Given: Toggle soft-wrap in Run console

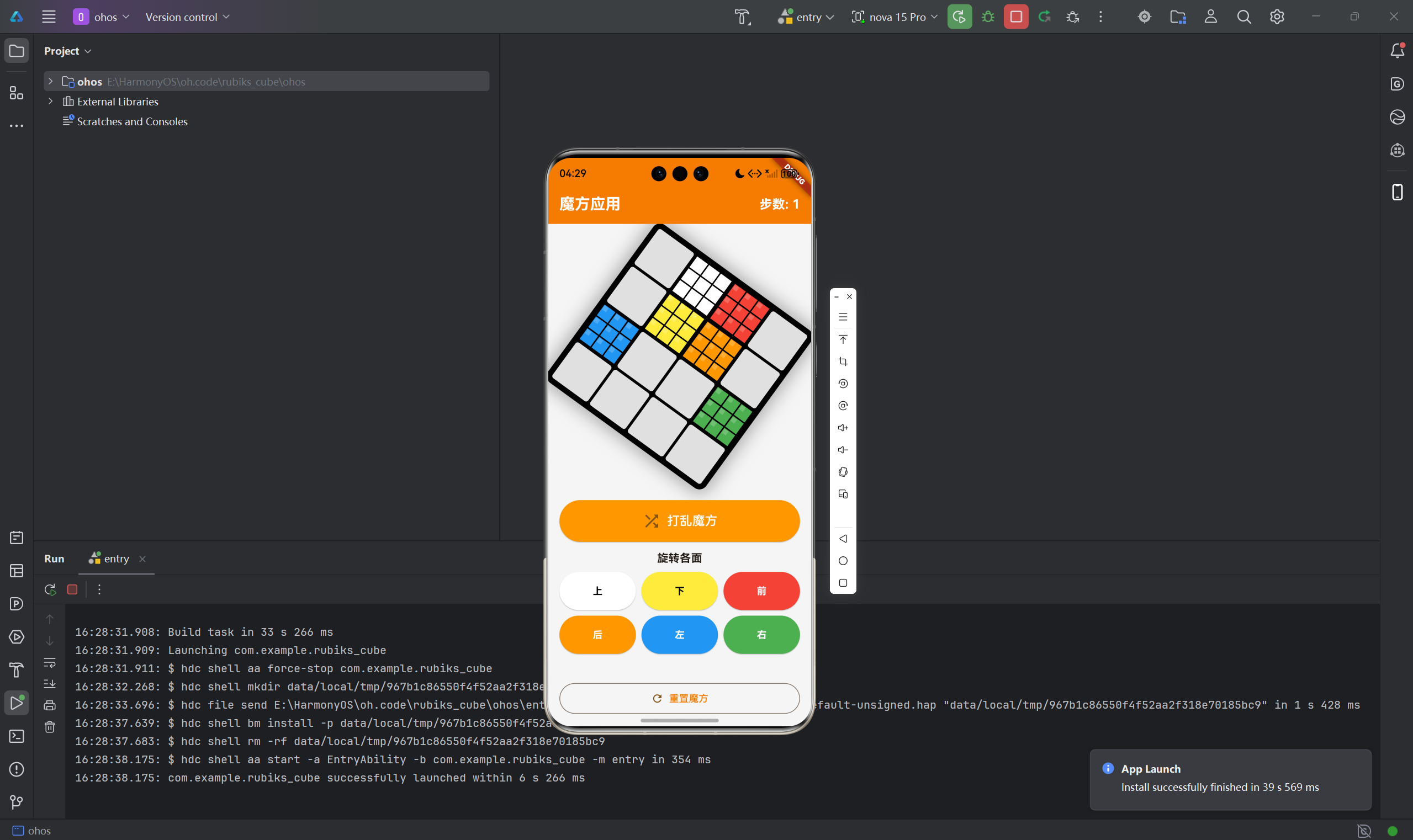Looking at the screenshot, I should [x=50, y=662].
